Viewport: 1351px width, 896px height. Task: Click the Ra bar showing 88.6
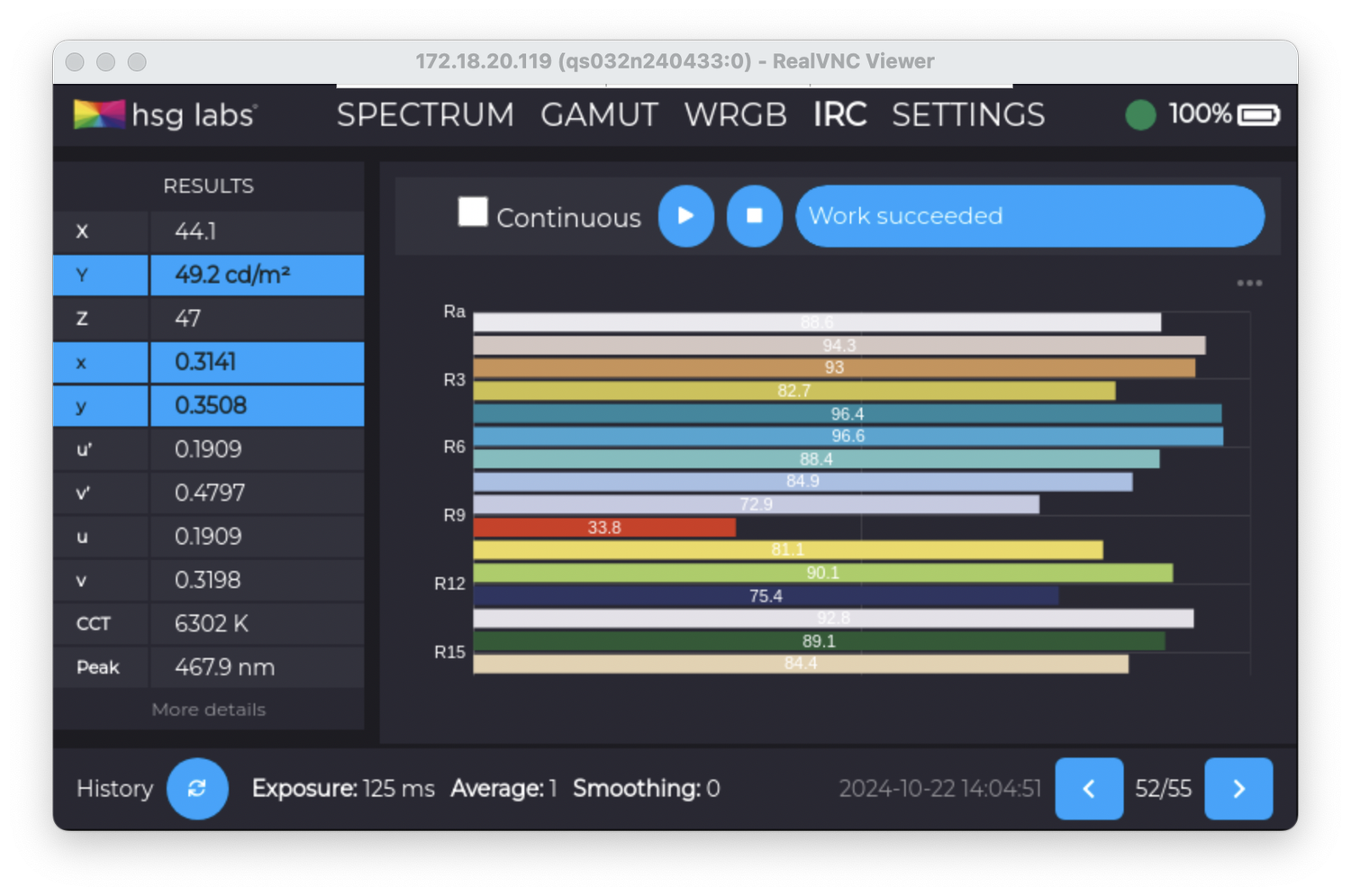pyautogui.click(x=817, y=322)
